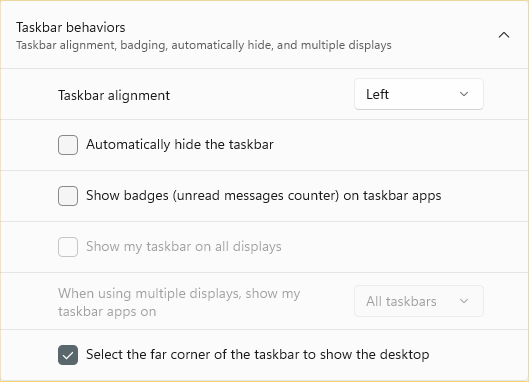The image size is (529, 382).
Task: Click the Taskbar alignment label
Action: tap(114, 96)
